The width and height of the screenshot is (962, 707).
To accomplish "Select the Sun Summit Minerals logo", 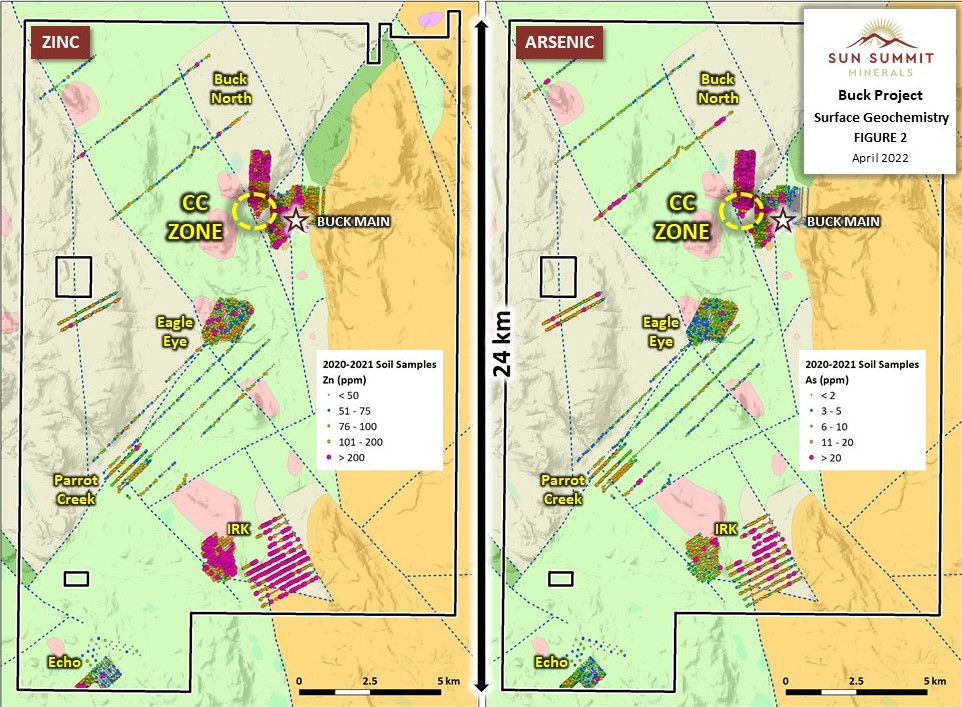I will (x=880, y=48).
